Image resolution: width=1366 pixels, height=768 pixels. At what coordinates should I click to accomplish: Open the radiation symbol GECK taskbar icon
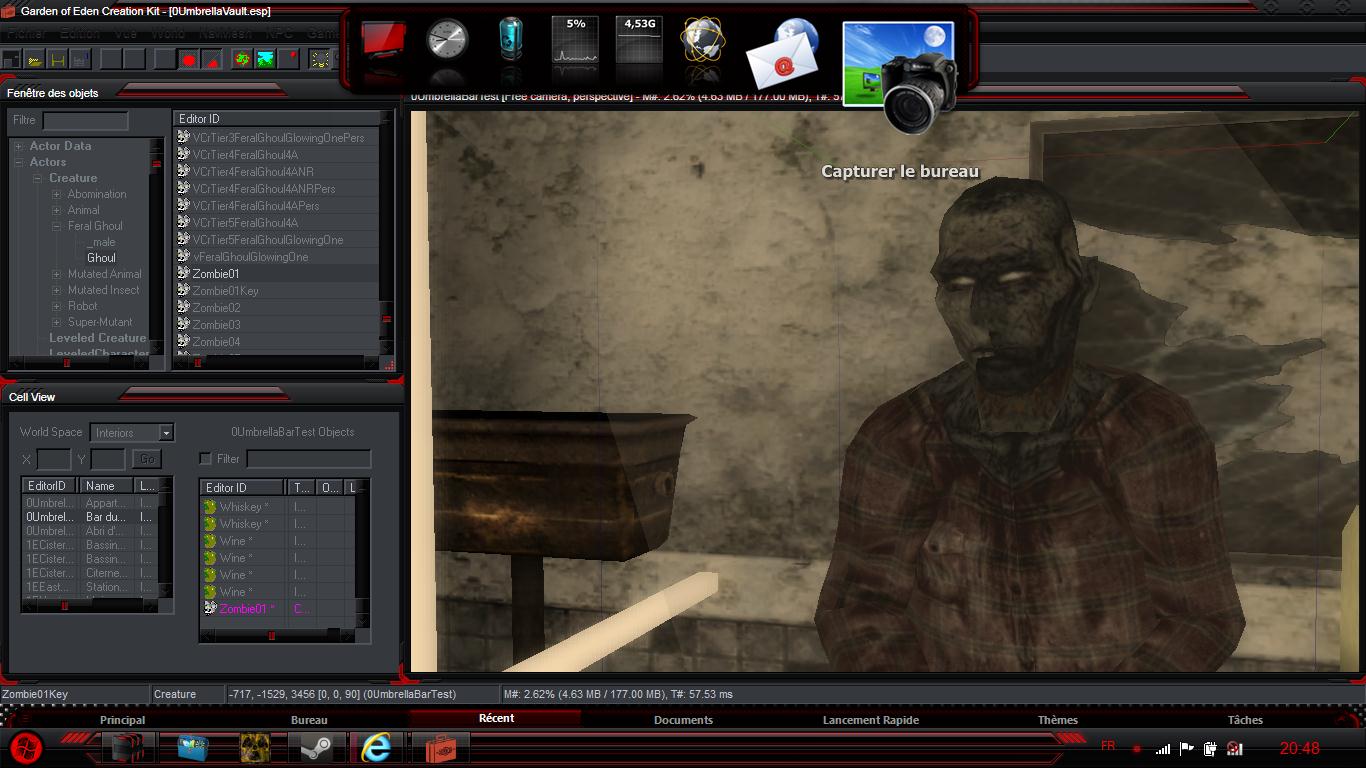[255, 748]
